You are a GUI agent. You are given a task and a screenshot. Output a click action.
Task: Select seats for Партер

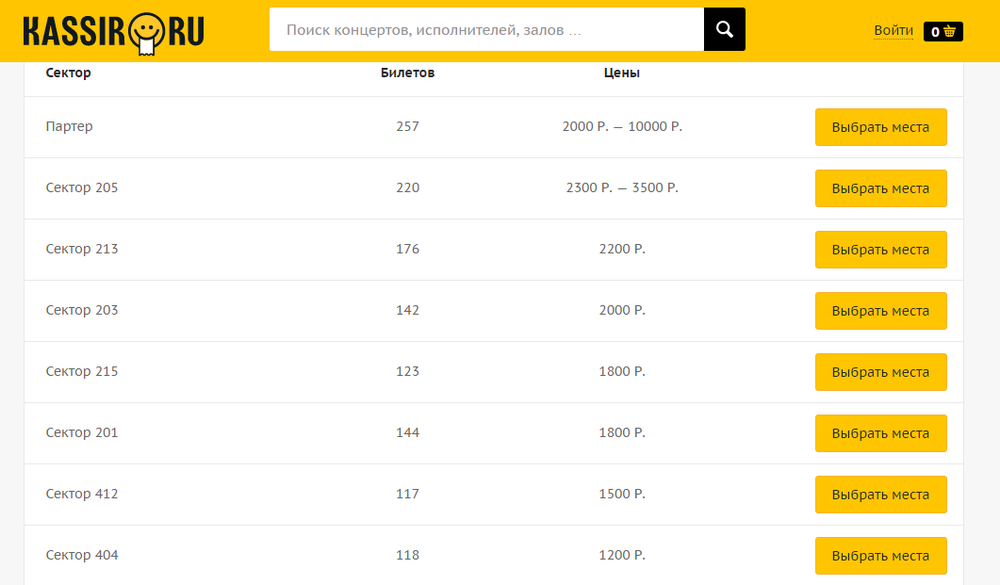[880, 127]
